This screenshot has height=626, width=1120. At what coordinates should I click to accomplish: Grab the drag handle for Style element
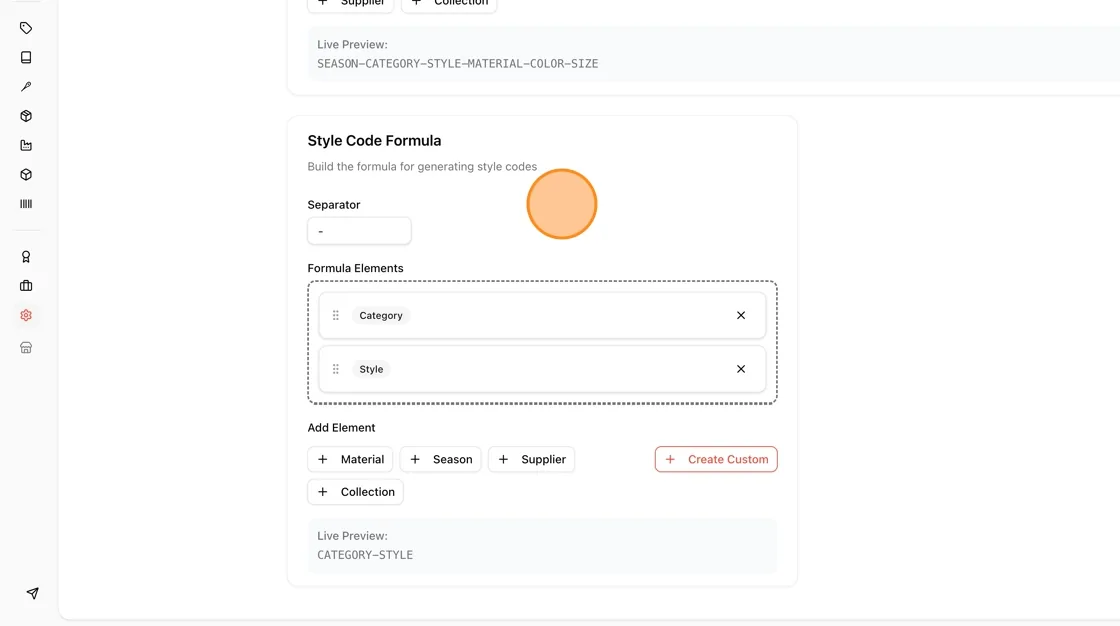pos(336,369)
